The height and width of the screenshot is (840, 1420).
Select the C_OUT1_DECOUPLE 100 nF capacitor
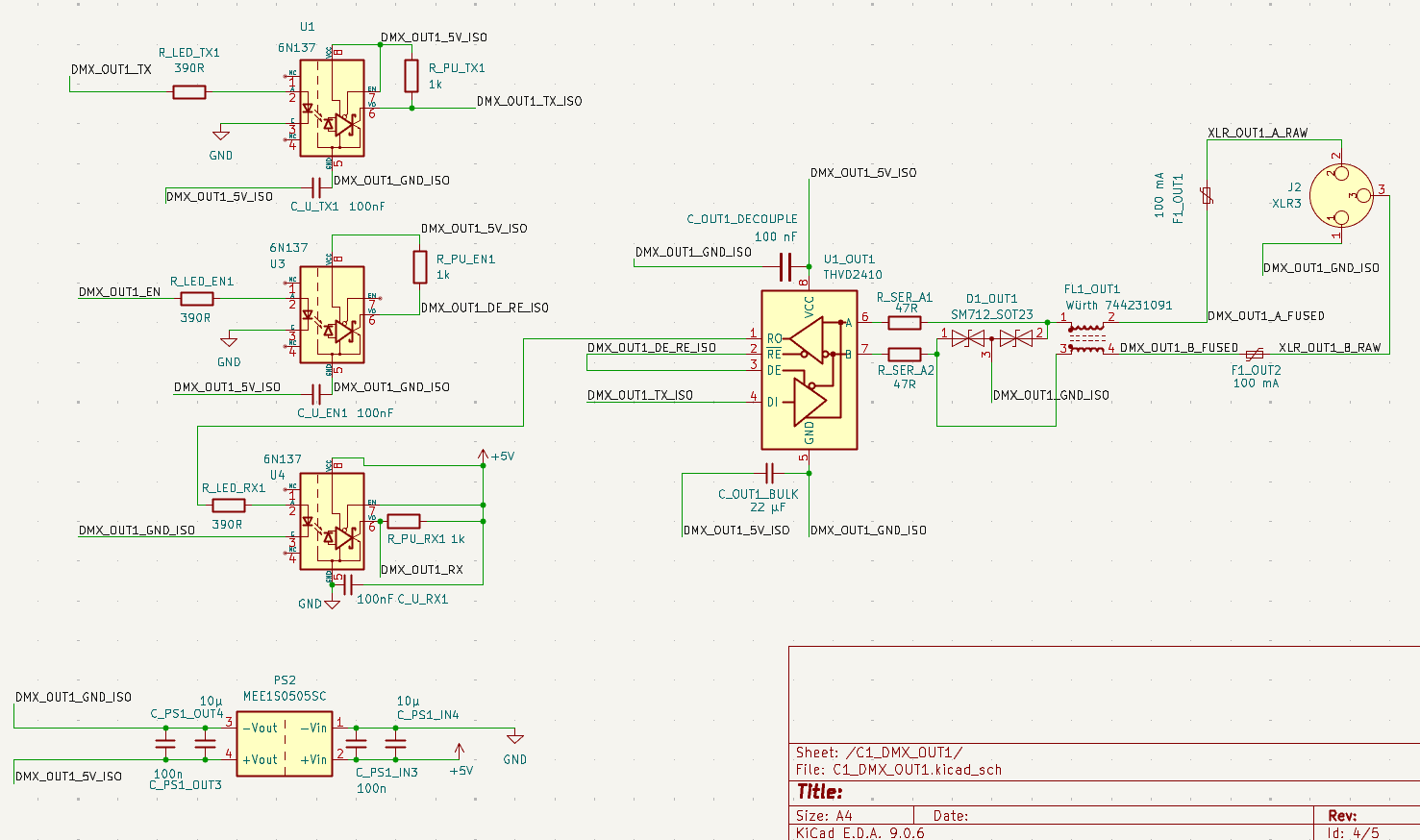(785, 266)
